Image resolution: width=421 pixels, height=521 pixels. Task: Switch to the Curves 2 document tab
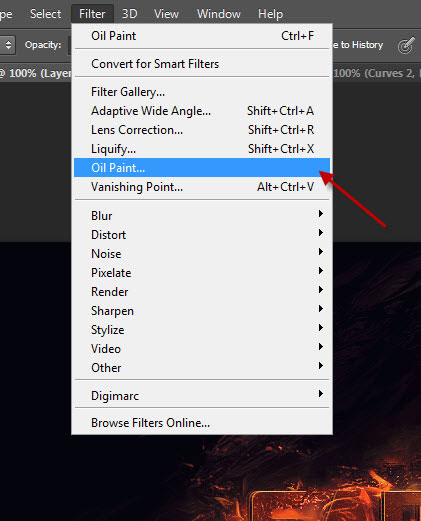377,73
